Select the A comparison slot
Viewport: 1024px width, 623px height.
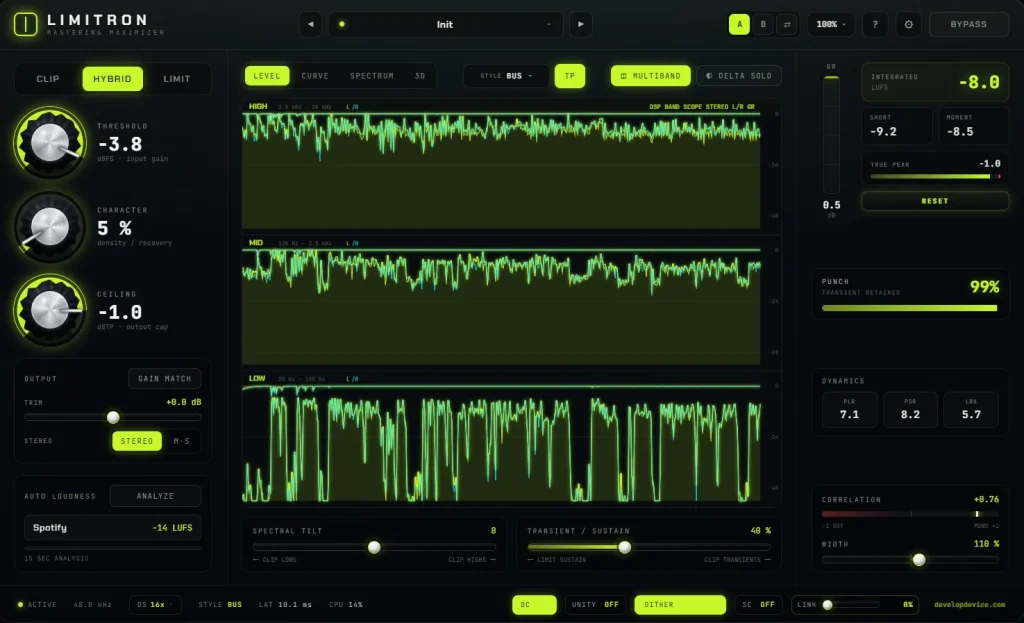coord(739,24)
